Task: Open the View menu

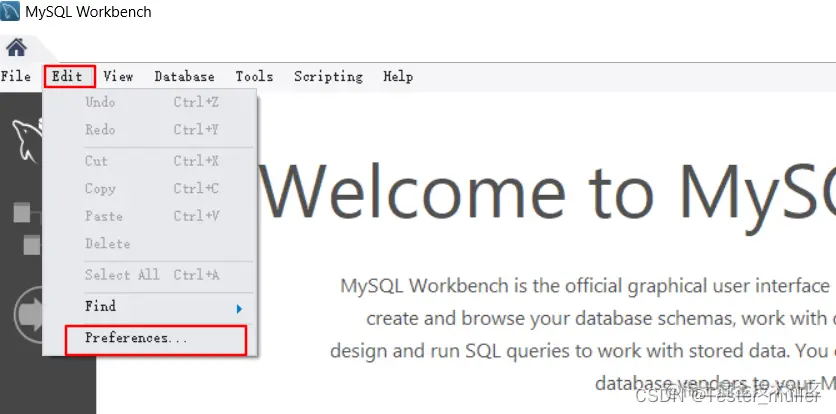Action: click(118, 77)
